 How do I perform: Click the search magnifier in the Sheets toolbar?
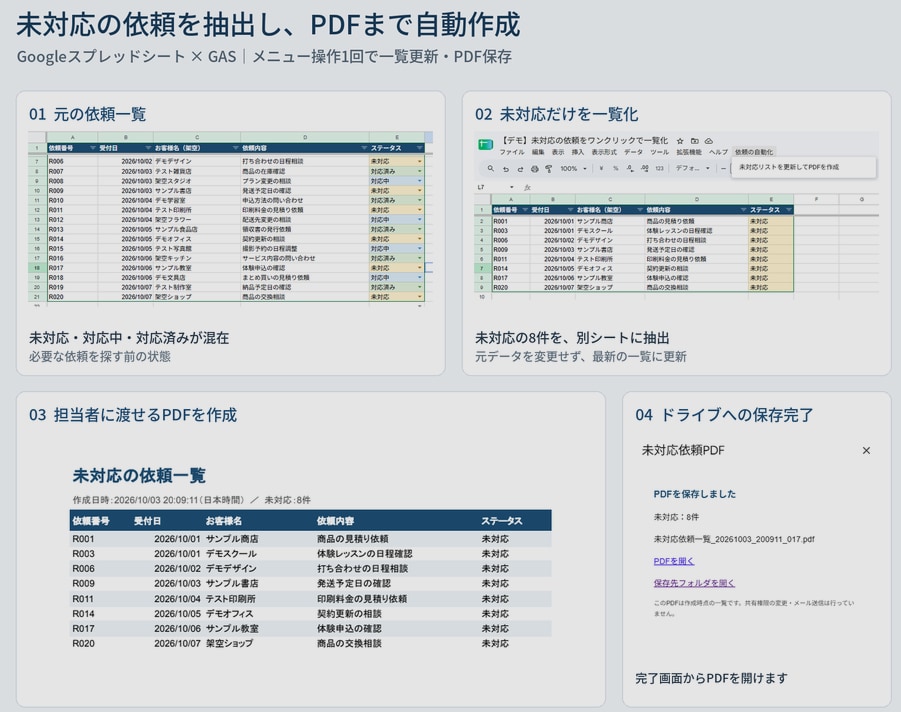[x=491, y=168]
